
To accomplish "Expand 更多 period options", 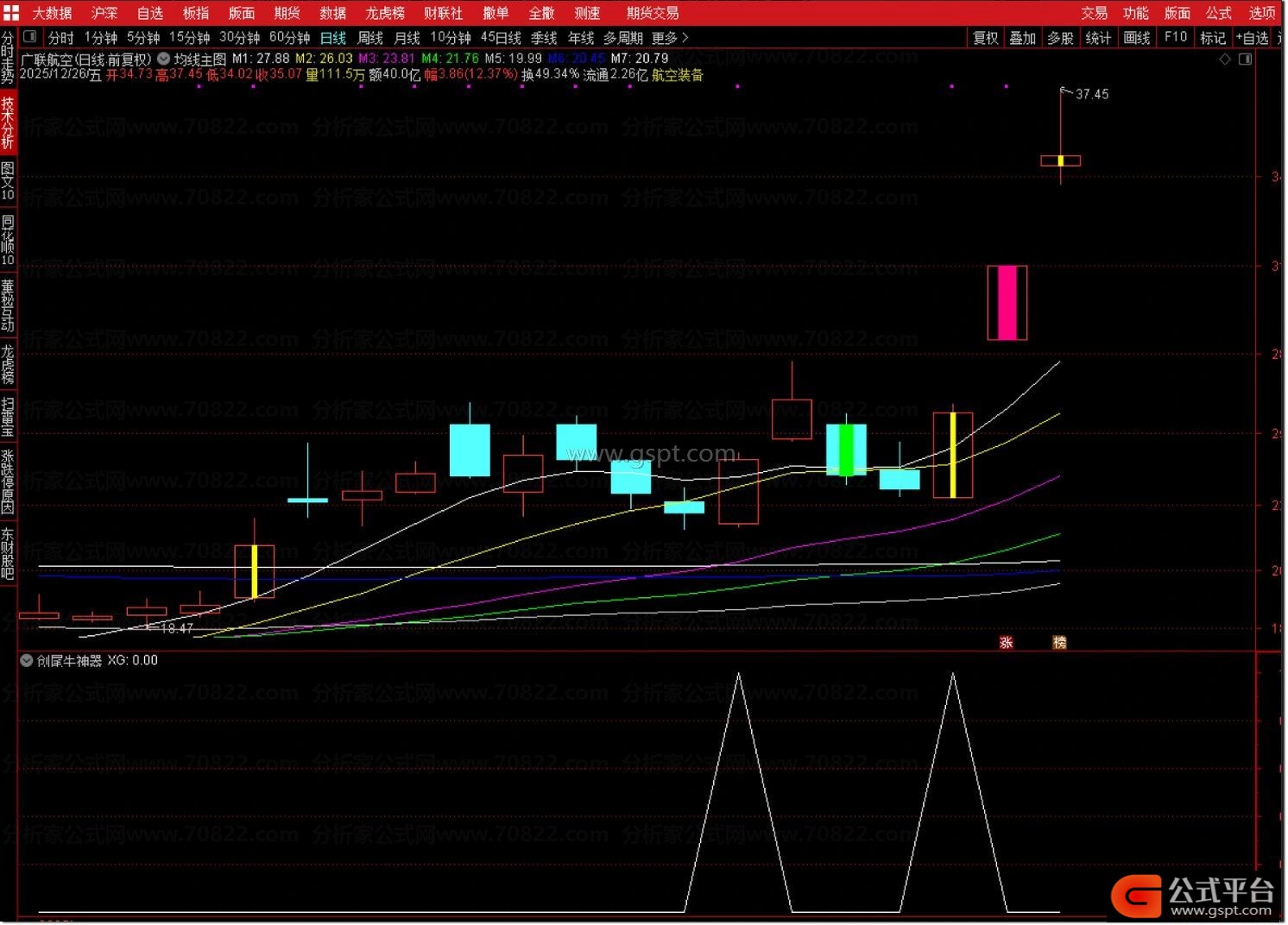I will [x=670, y=38].
